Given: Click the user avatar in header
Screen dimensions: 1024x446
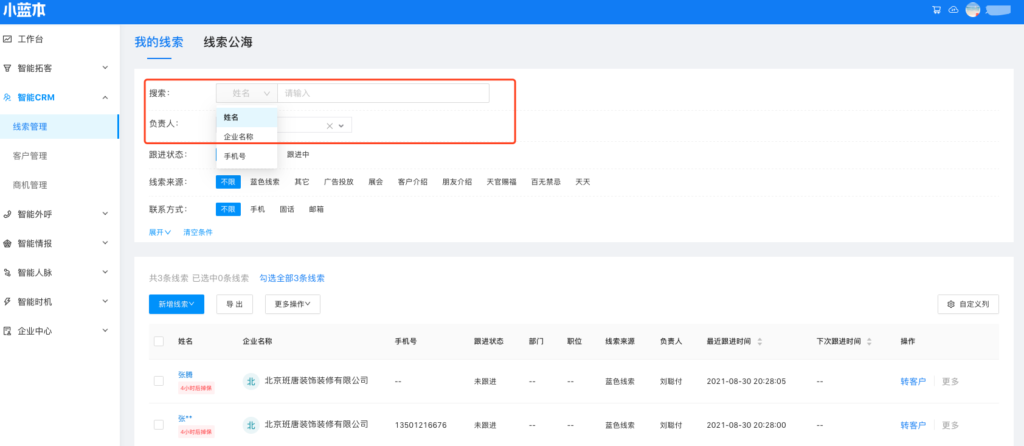Looking at the screenshot, I should (x=972, y=10).
